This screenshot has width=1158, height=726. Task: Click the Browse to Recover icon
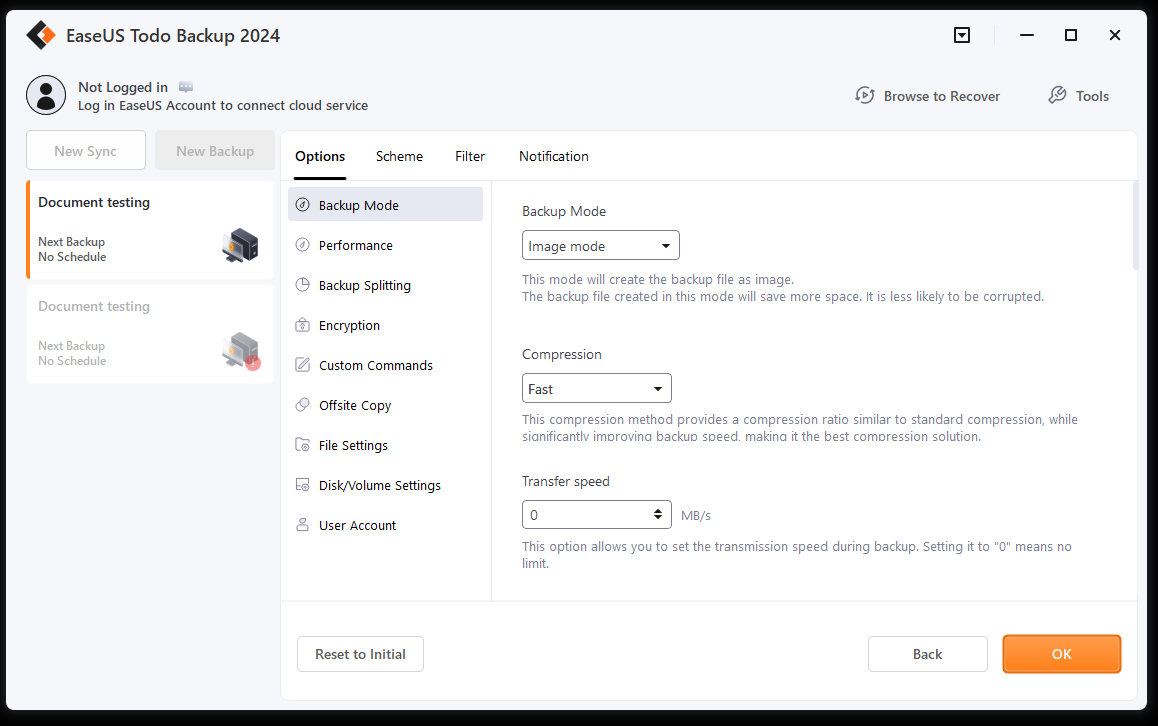(865, 95)
